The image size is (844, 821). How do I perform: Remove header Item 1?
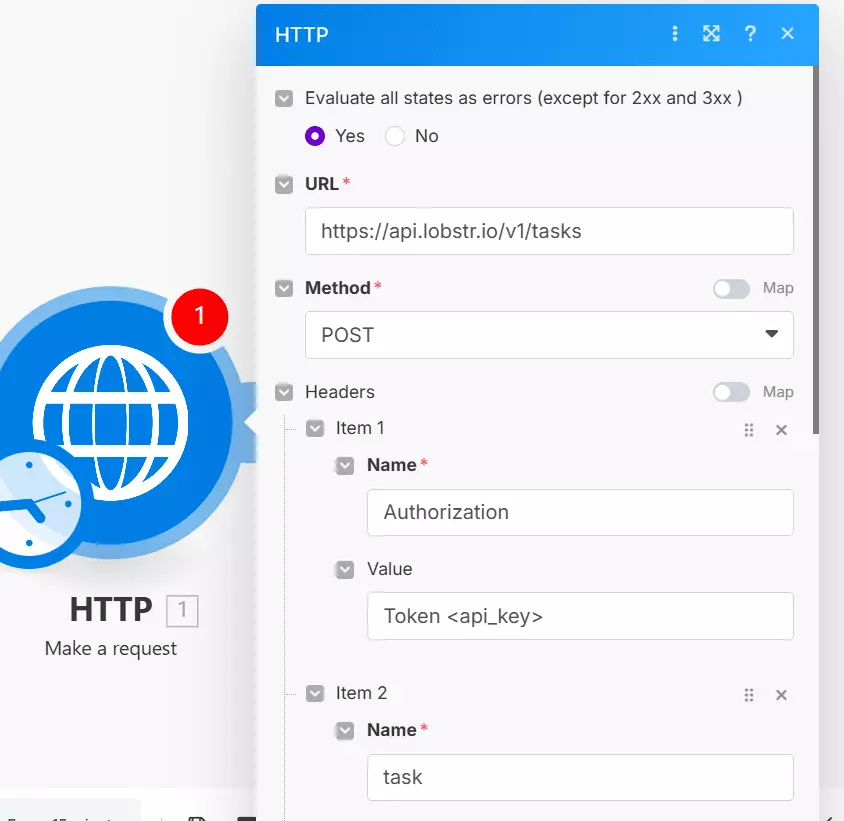tap(781, 430)
